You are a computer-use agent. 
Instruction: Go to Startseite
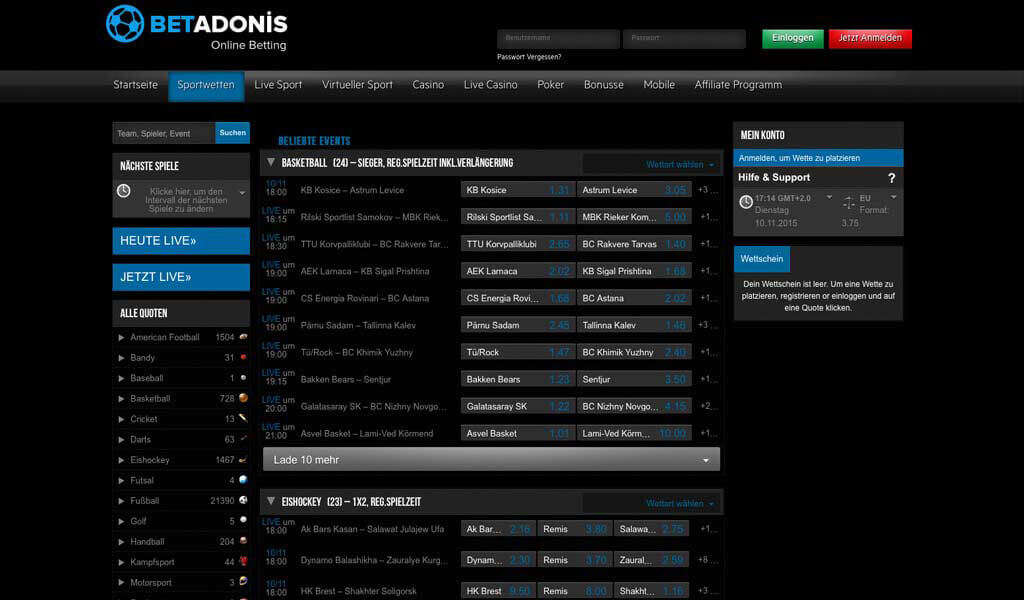point(135,85)
